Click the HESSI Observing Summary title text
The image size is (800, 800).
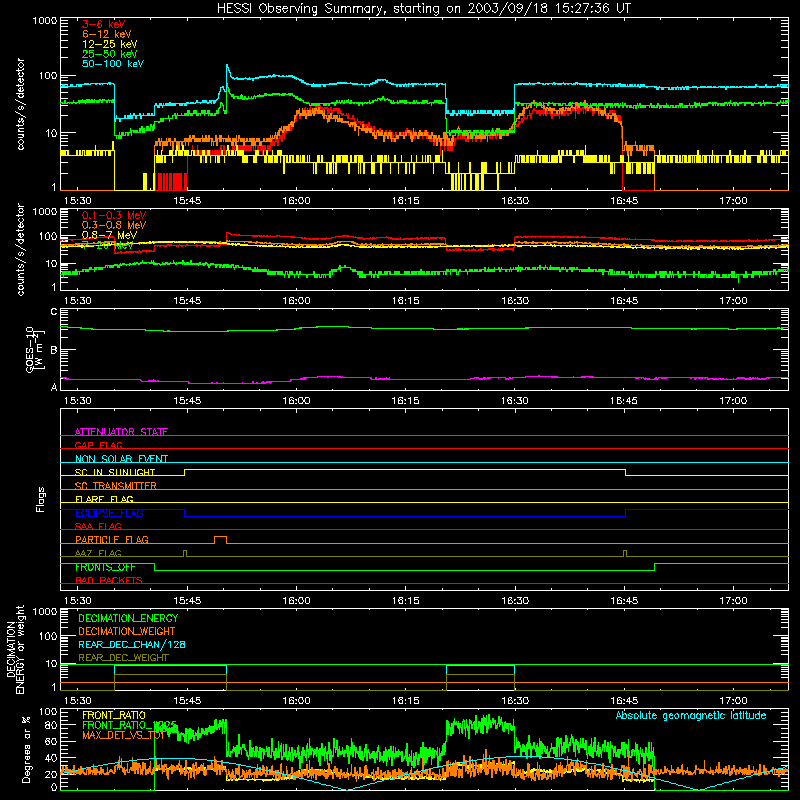pyautogui.click(x=423, y=9)
